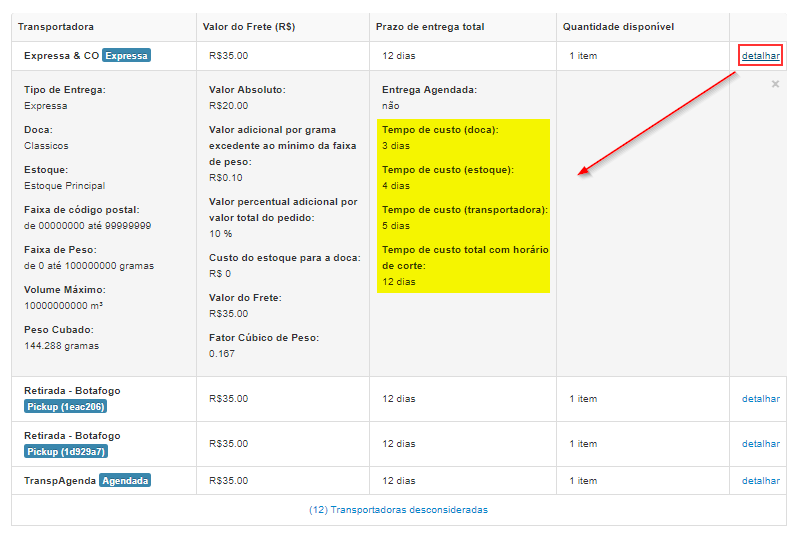Click the Agendada badge

click(x=125, y=481)
